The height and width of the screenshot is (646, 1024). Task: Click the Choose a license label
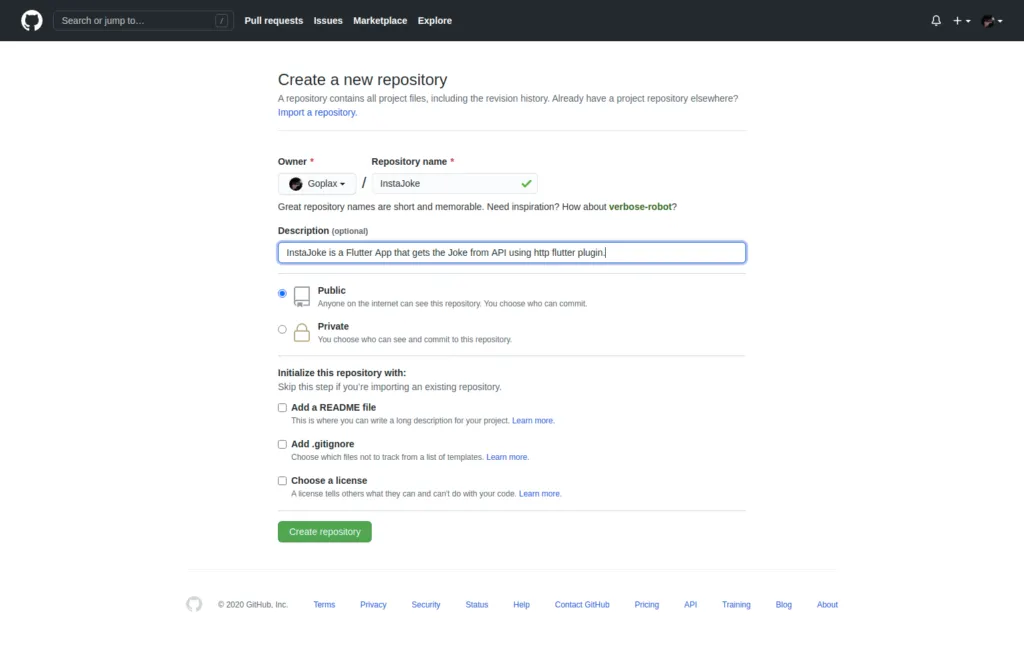pyautogui.click(x=329, y=481)
